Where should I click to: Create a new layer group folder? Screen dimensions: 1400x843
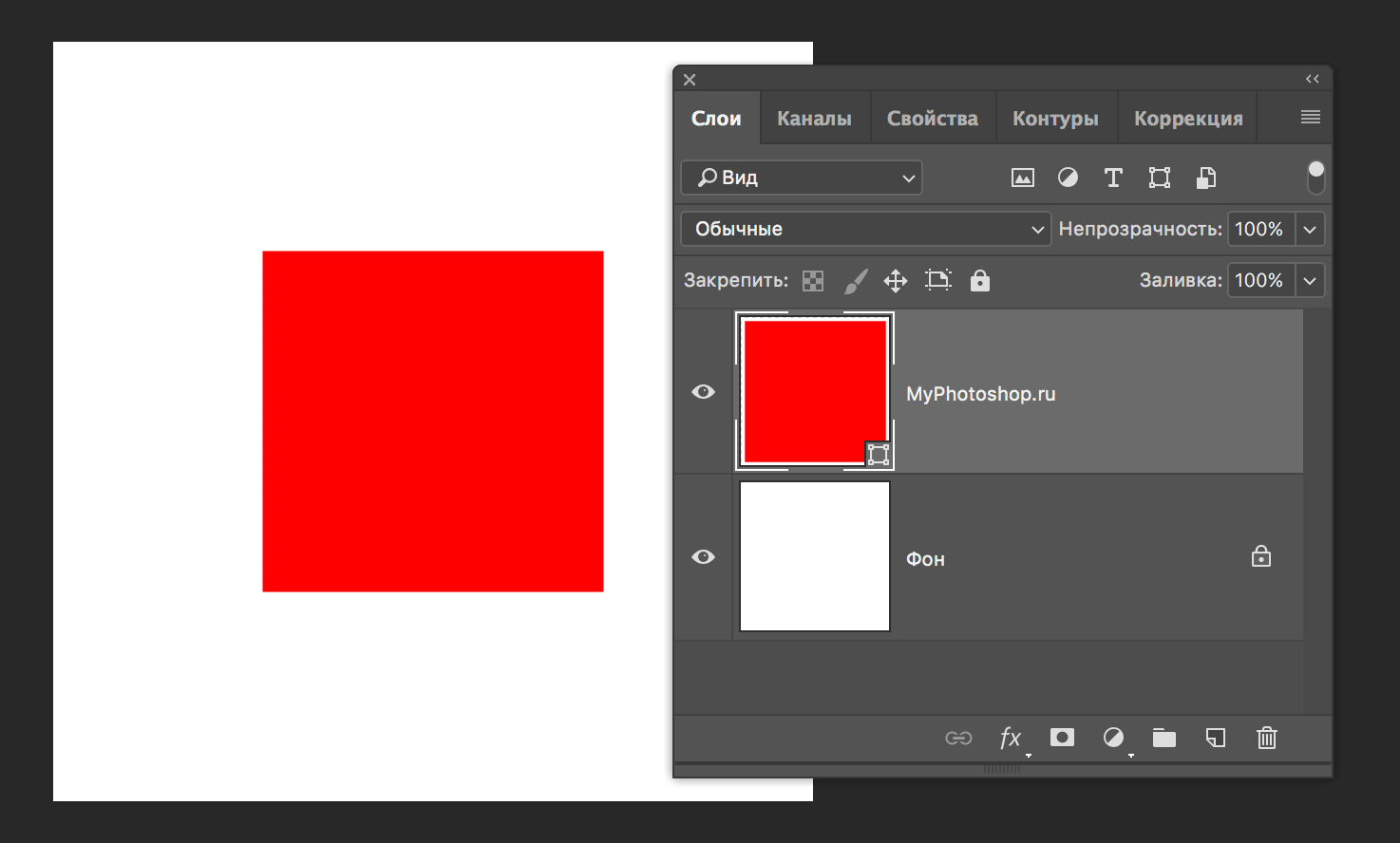(x=1164, y=738)
